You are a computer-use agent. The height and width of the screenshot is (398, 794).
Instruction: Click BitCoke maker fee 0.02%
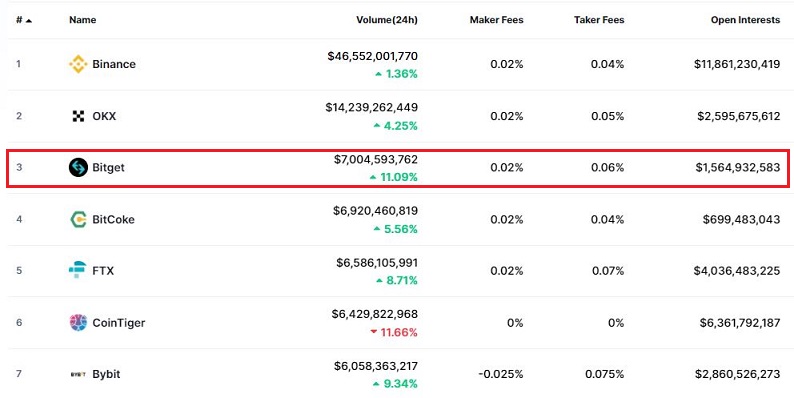(506, 219)
